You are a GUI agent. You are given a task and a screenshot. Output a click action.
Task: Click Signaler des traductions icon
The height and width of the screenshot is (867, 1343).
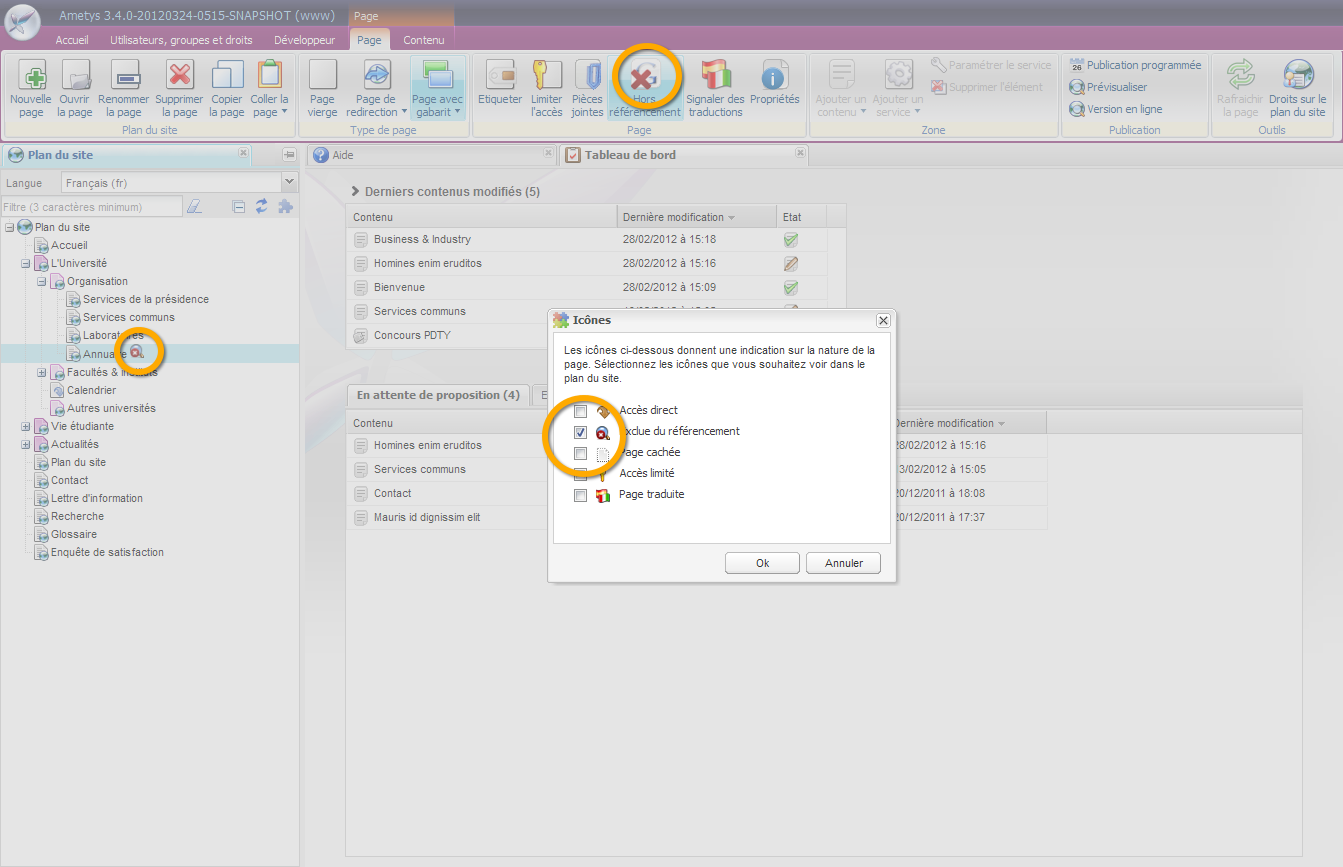715,76
